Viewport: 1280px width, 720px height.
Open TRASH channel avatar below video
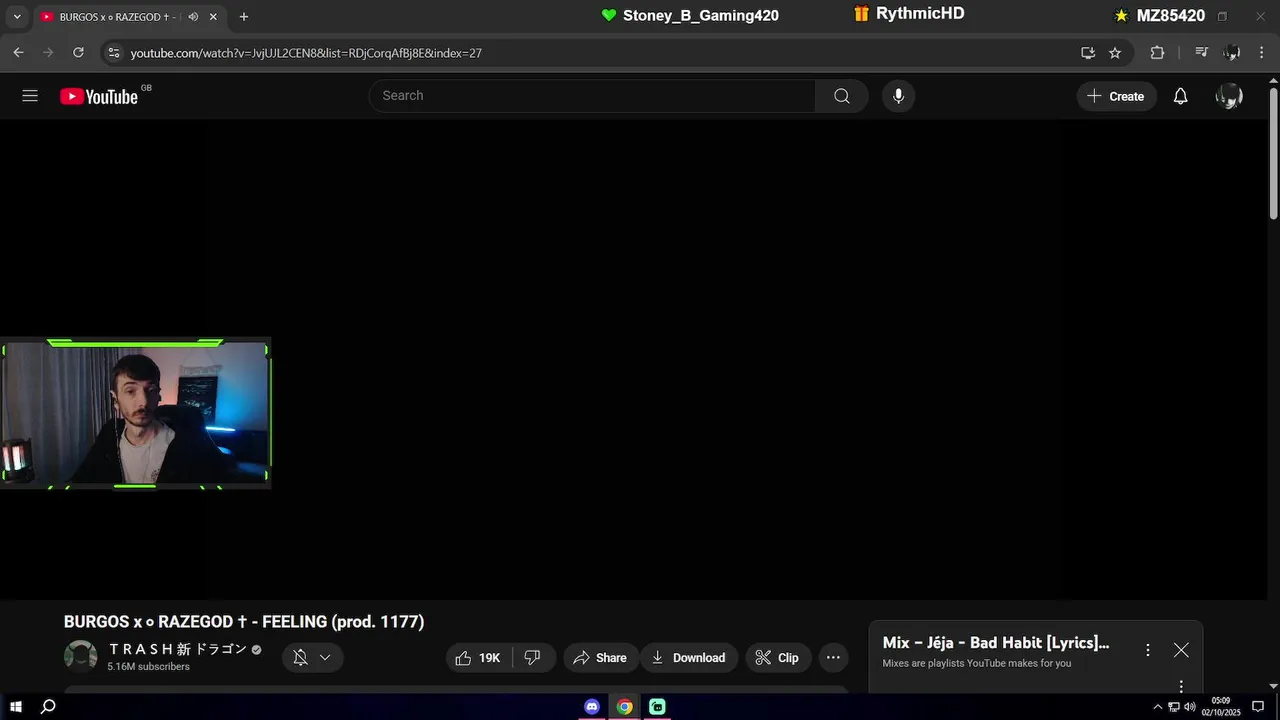click(x=81, y=656)
